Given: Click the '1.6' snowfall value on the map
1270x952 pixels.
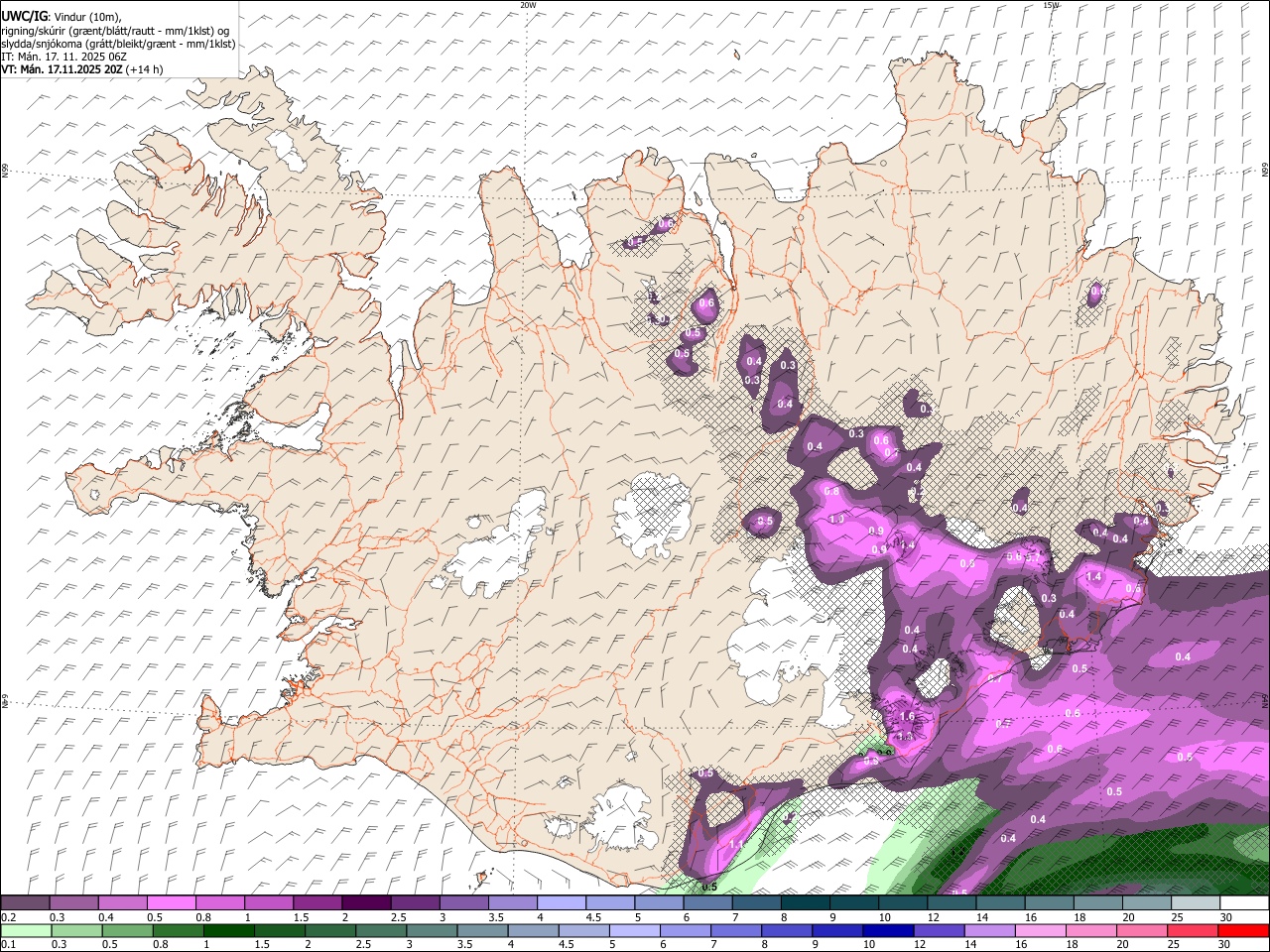Looking at the screenshot, I should click(906, 717).
